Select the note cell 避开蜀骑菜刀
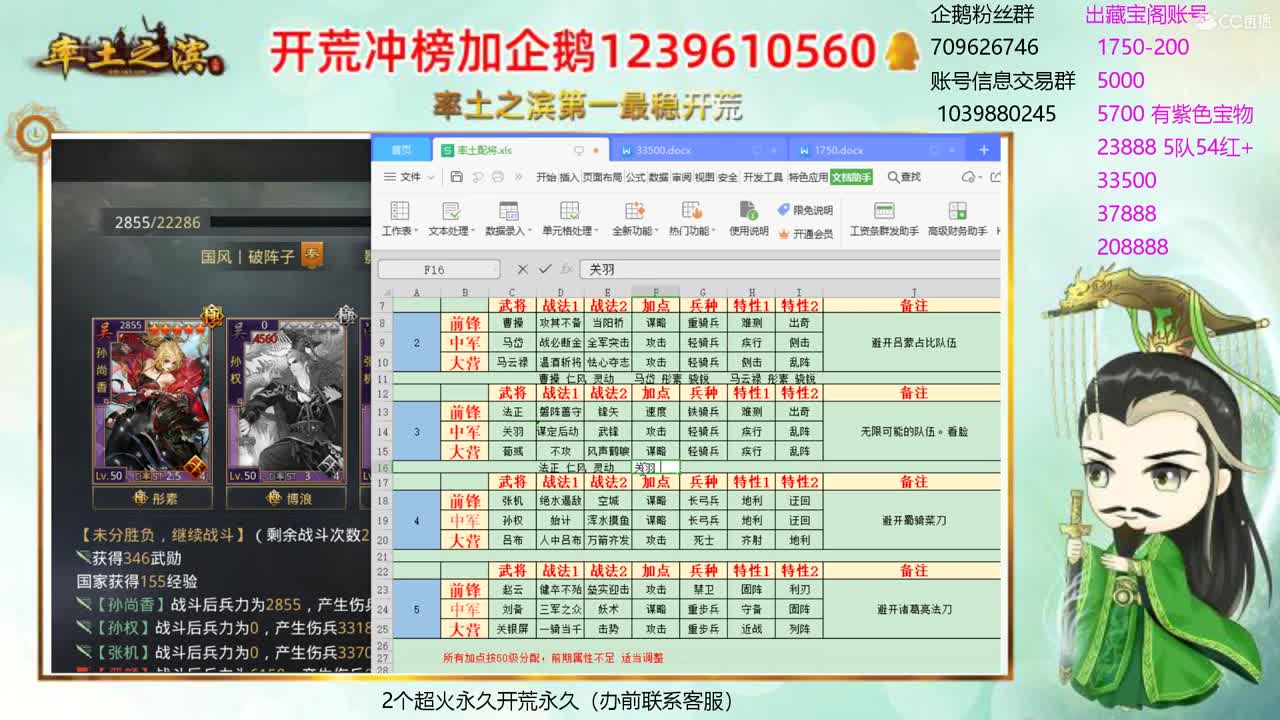This screenshot has height=720, width=1280. pyautogui.click(x=913, y=520)
